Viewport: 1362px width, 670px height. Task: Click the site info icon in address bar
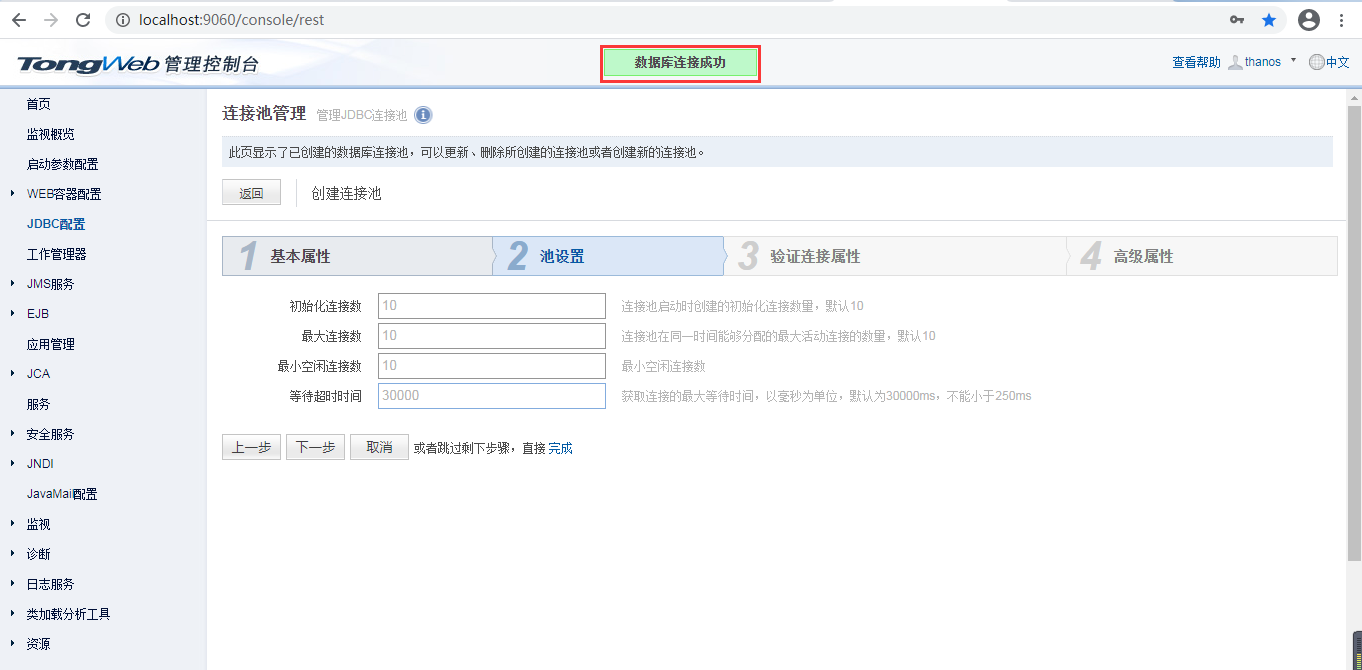pyautogui.click(x=123, y=20)
